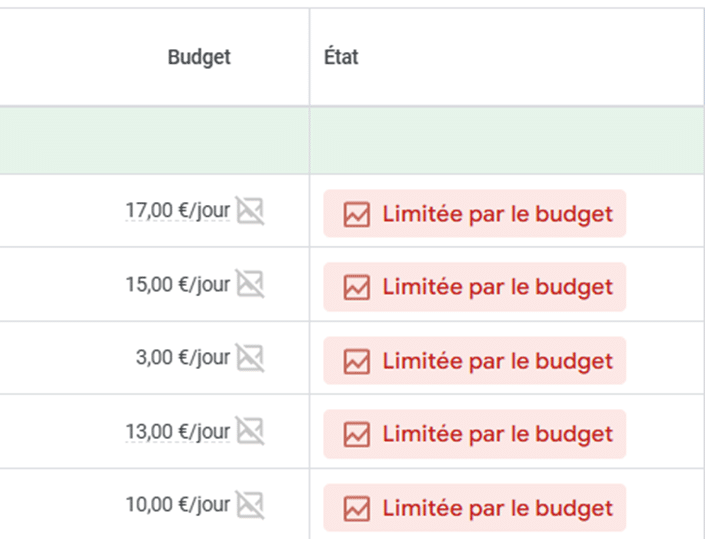Edit the 17,00 €/jour budget amount
Viewport: 705px width, 539px height.
click(x=177, y=211)
